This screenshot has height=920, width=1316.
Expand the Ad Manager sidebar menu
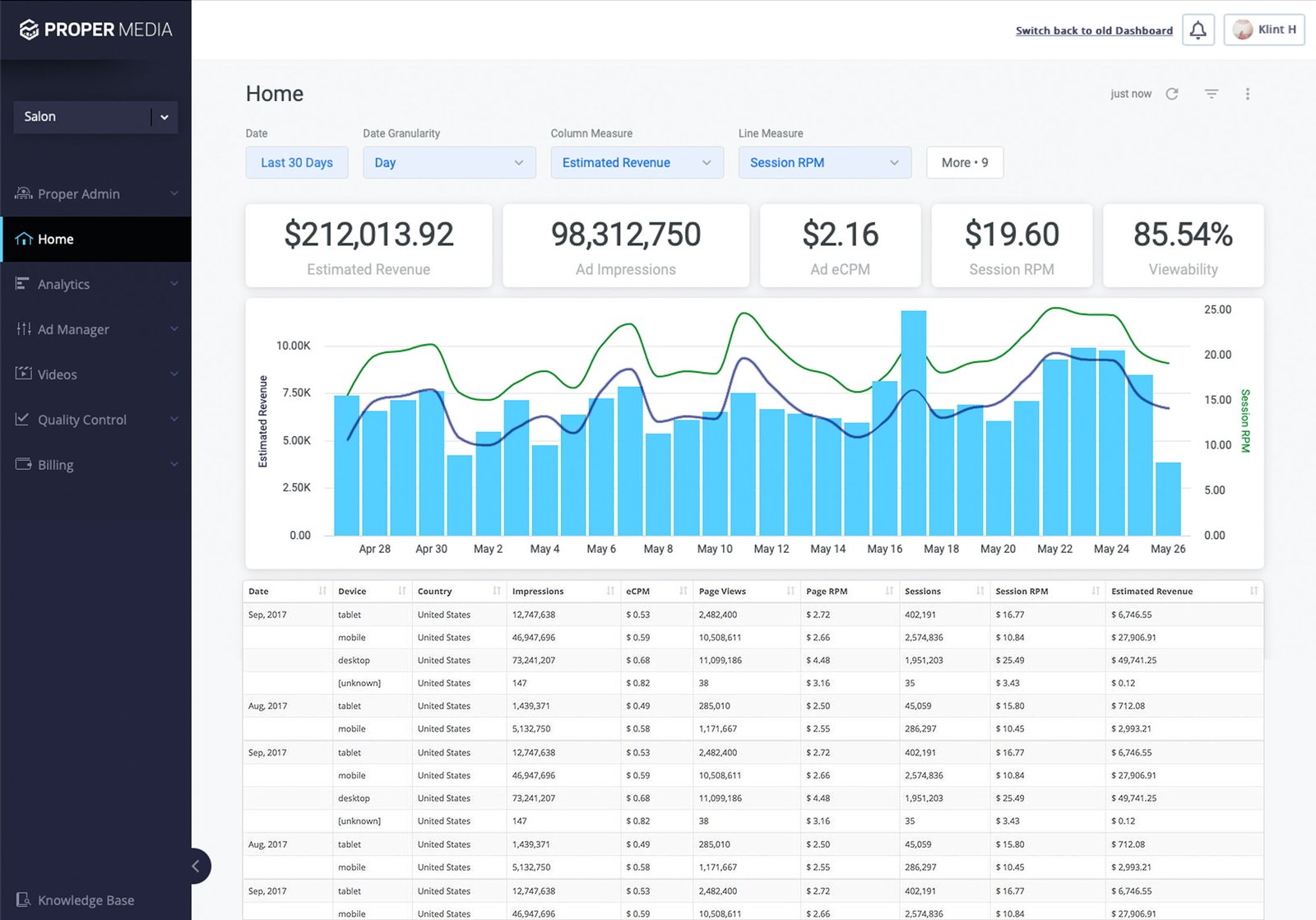95,329
